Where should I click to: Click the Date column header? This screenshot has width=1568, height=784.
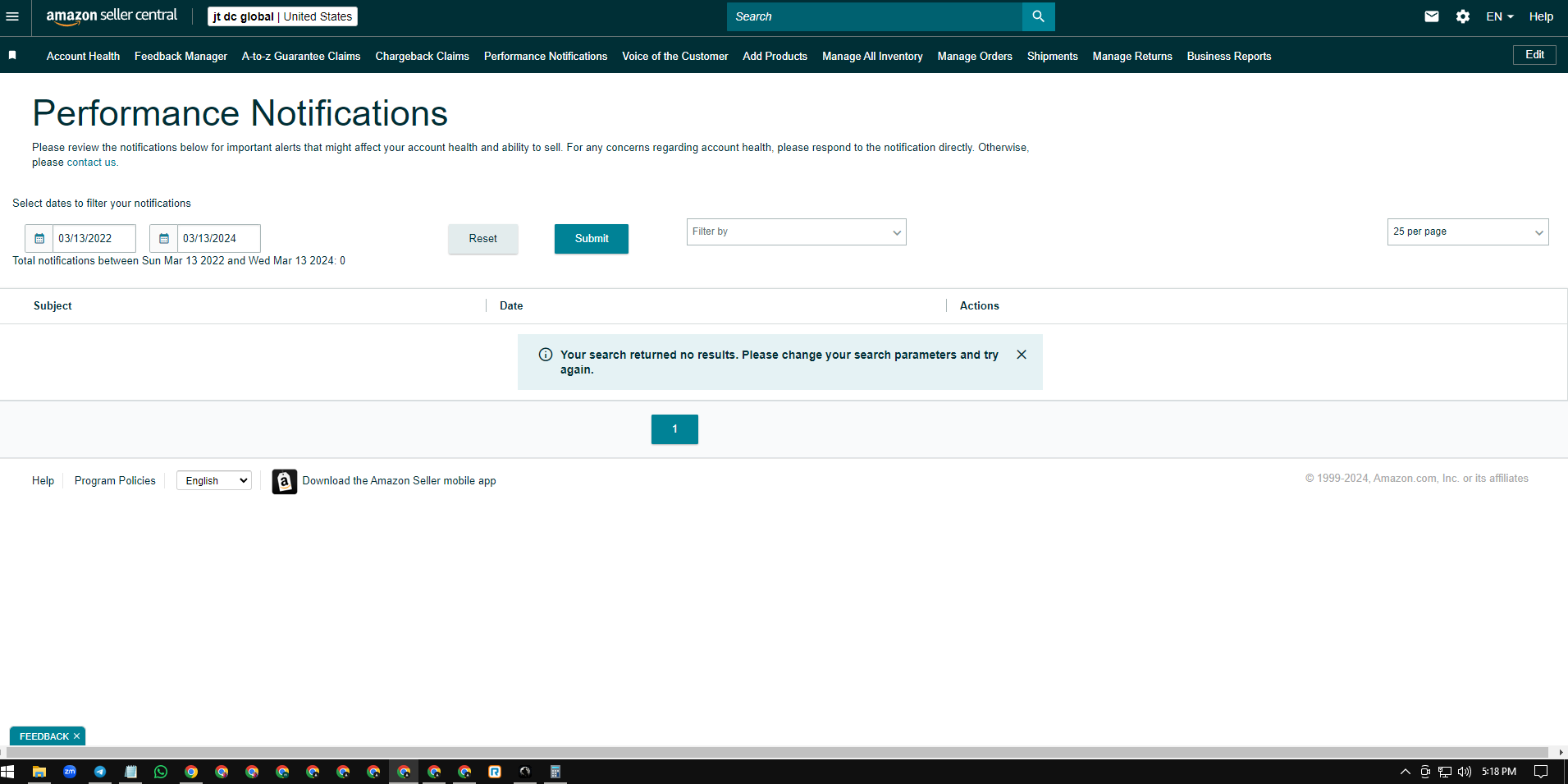click(511, 305)
